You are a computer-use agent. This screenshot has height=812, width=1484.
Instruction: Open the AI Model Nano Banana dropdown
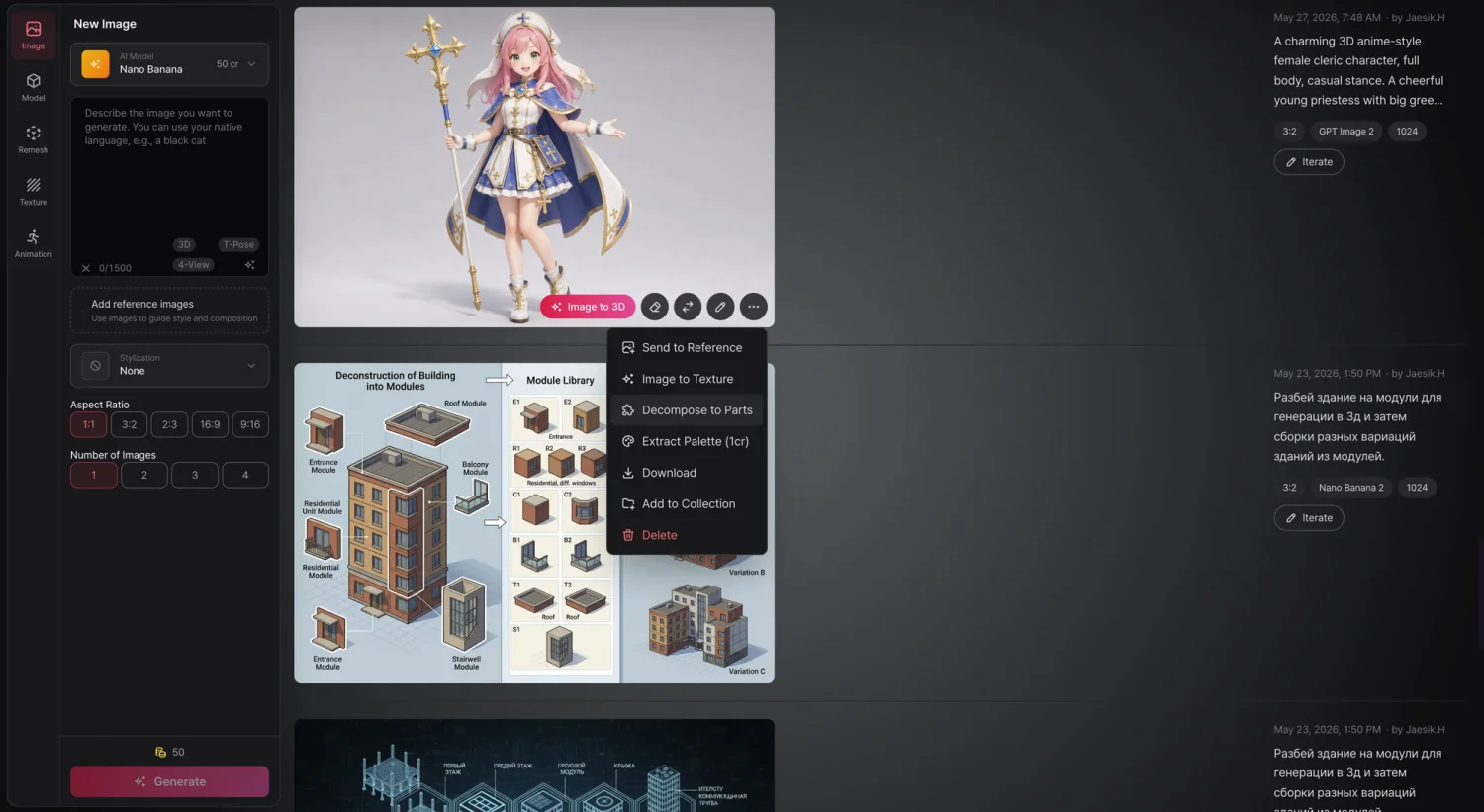[169, 64]
